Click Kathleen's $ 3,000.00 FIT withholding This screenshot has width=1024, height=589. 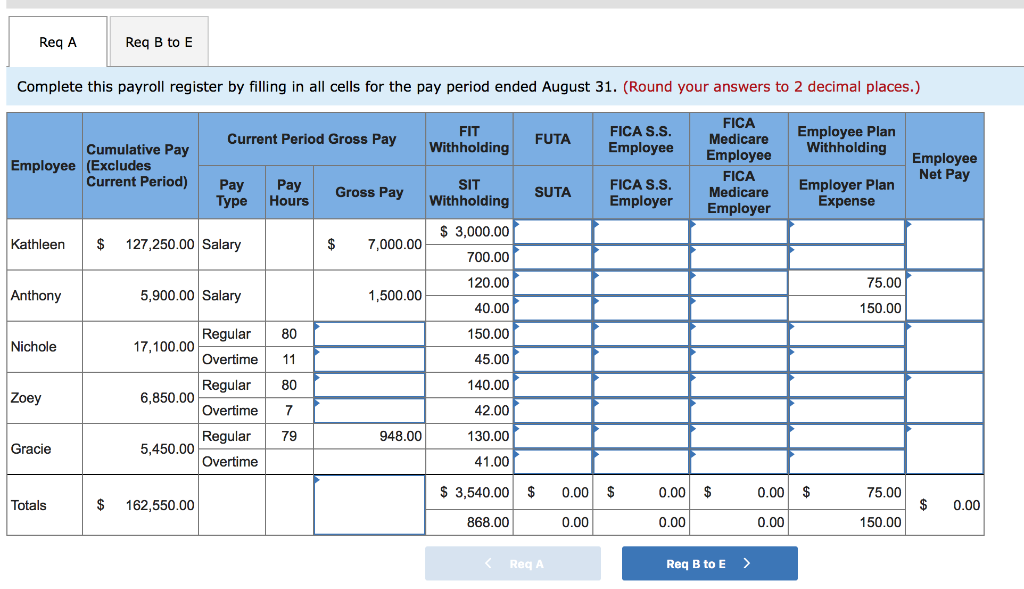point(474,232)
